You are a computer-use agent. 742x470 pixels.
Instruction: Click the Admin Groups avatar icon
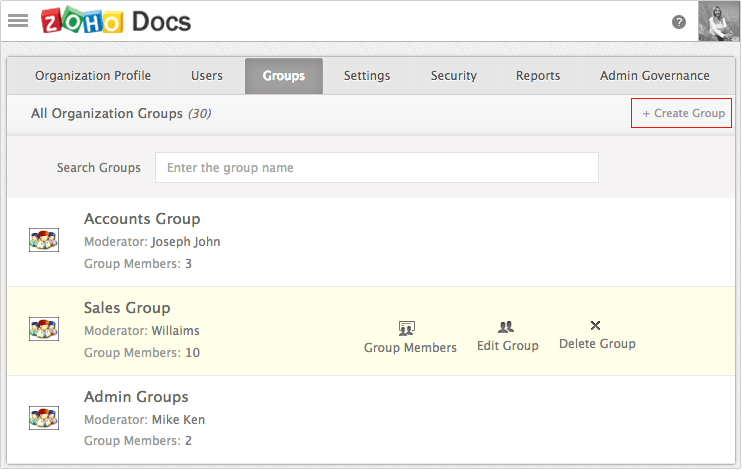pyautogui.click(x=44, y=418)
